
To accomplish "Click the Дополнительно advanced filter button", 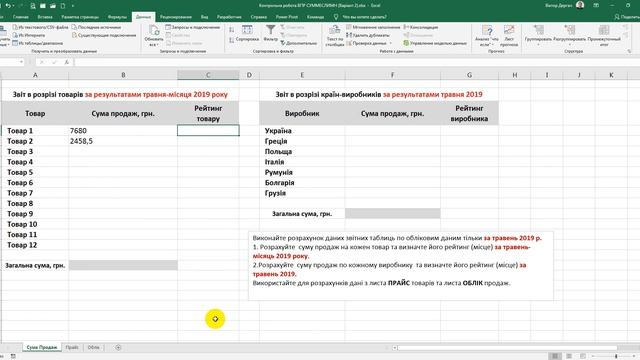I will pos(299,43).
